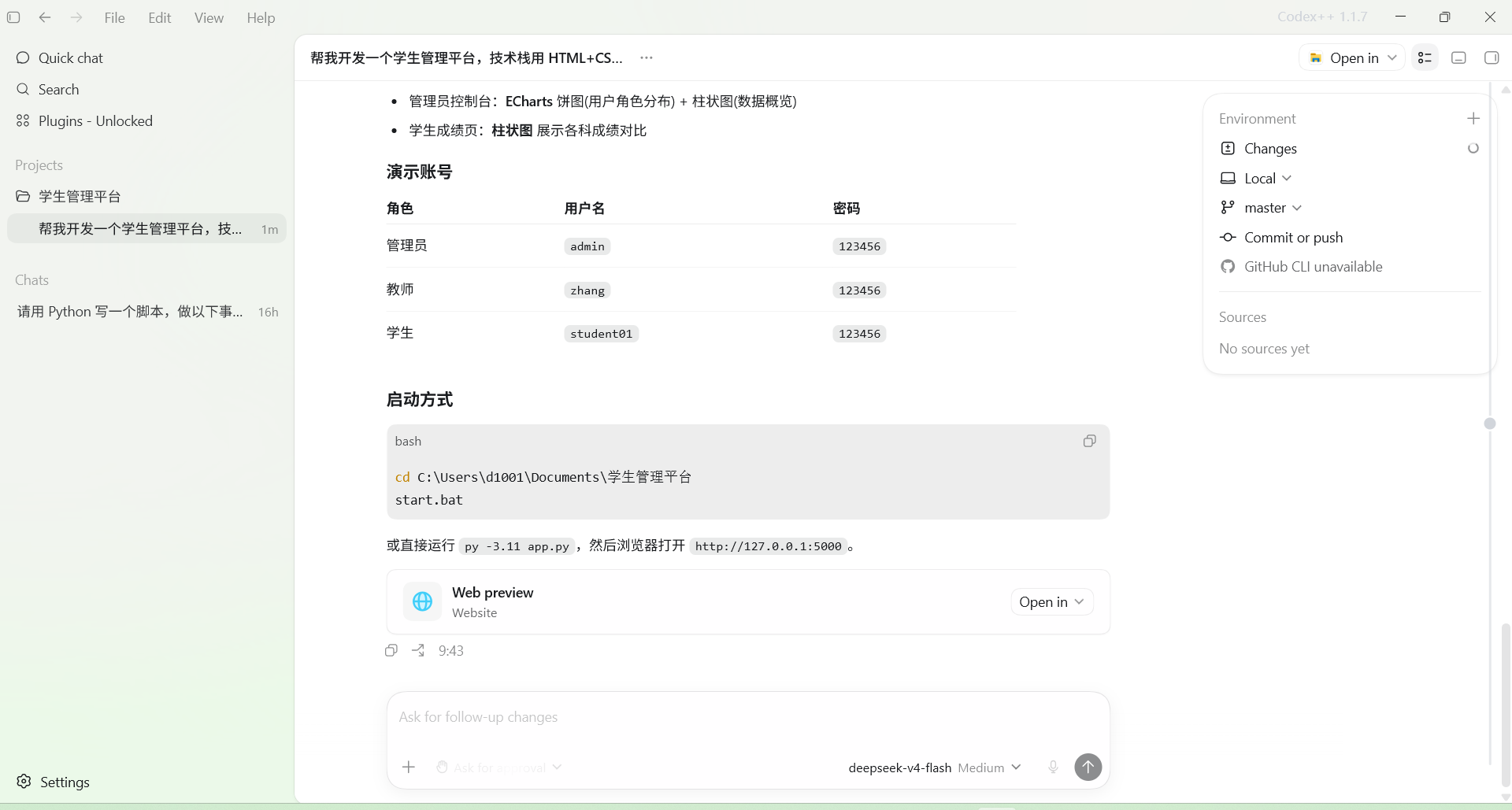
Task: Select the 学生管理平台 project folder
Action: tap(147, 196)
